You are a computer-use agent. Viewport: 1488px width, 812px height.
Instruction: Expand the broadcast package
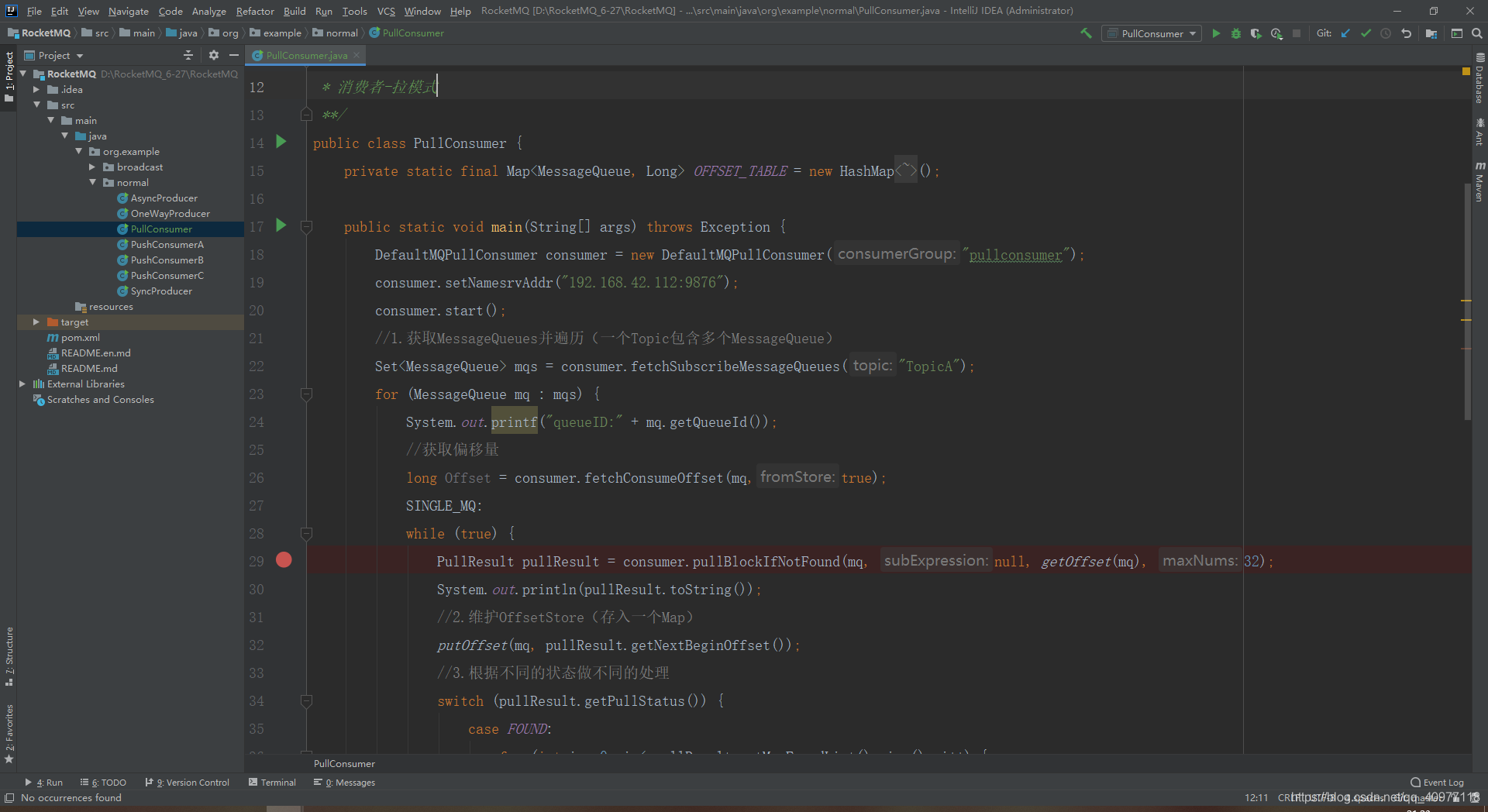[x=92, y=167]
